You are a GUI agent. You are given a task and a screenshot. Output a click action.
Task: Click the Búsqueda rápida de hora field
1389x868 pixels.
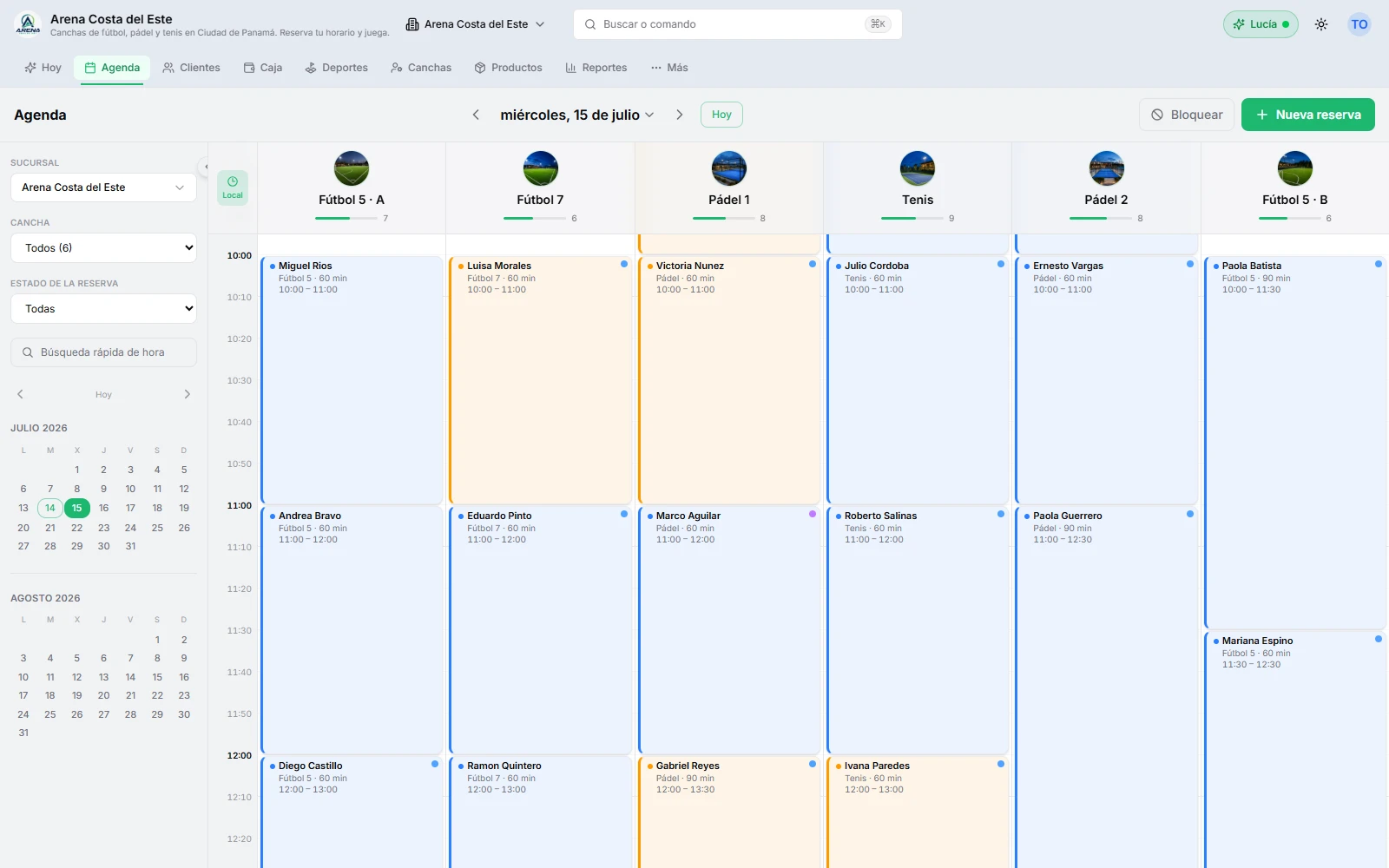pyautogui.click(x=103, y=352)
